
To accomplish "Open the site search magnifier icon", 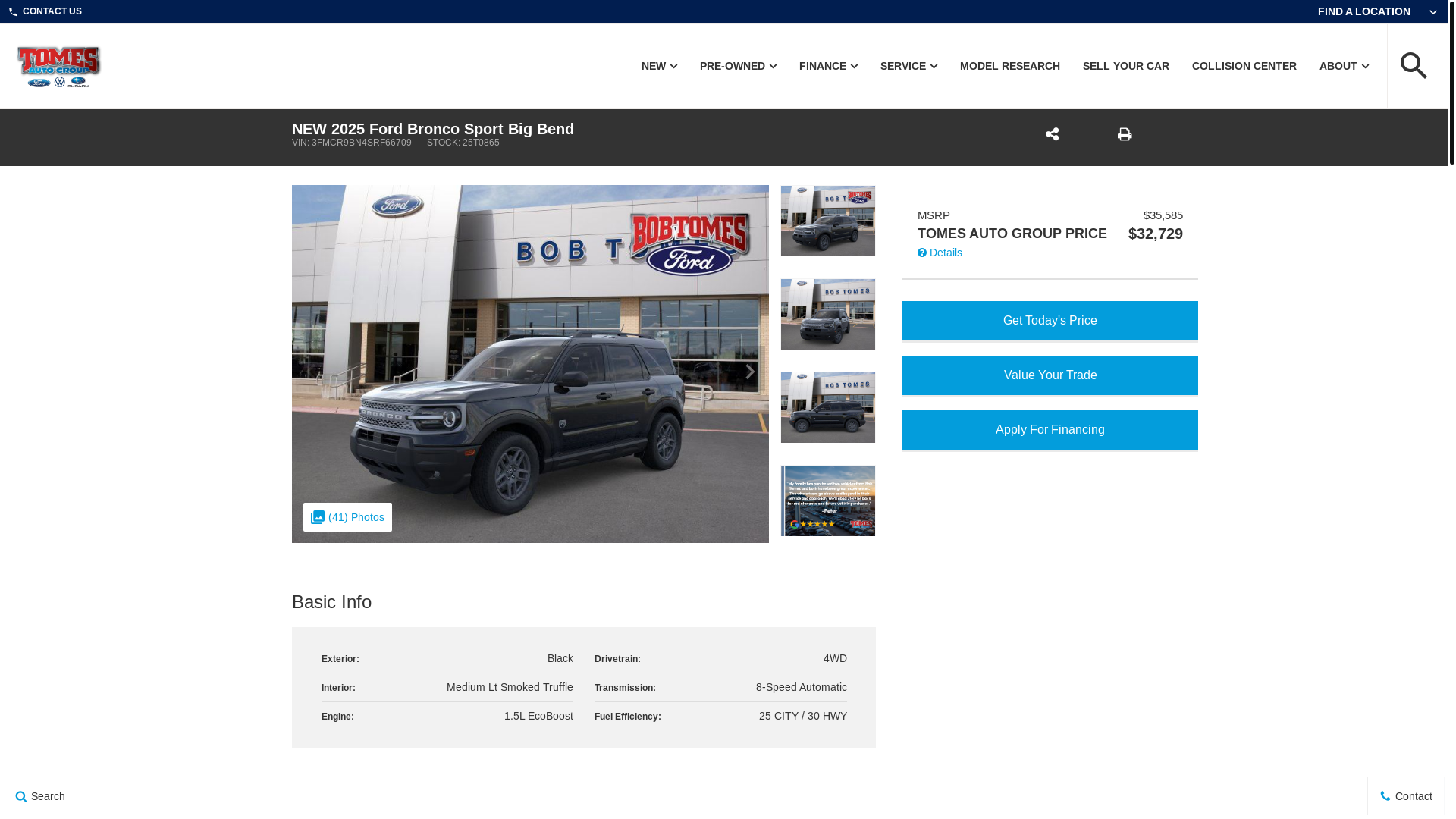I will point(1414,66).
